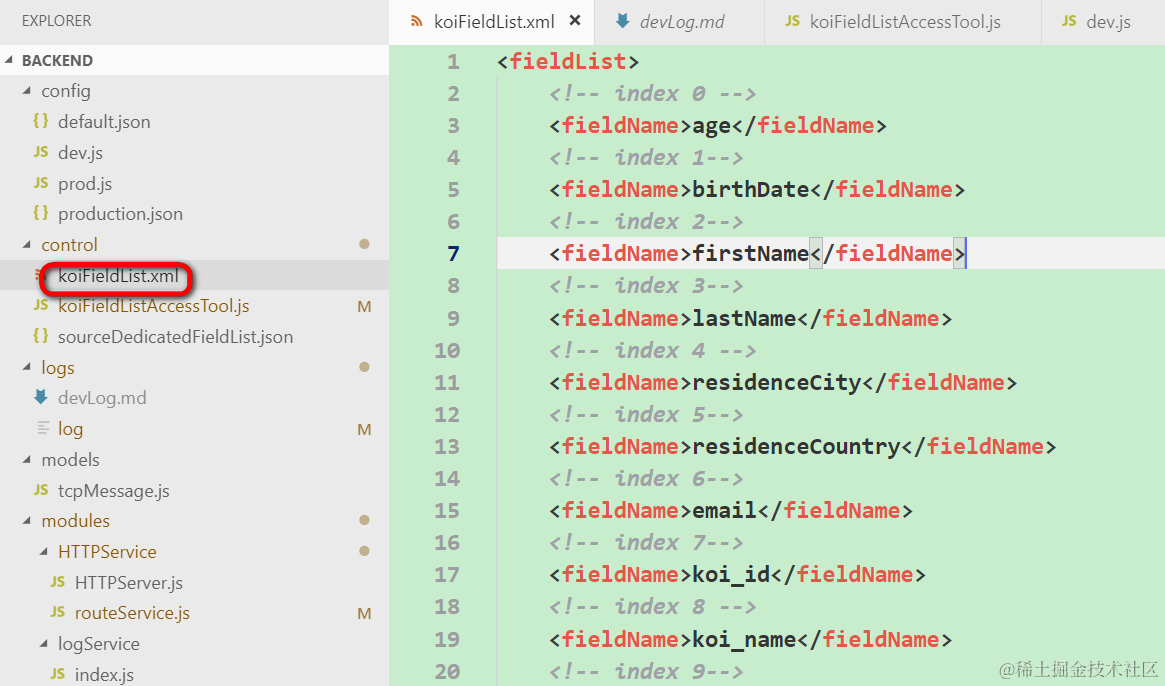Click the JS icon of koiFieldListAccessTool.js in explorer

(x=41, y=305)
